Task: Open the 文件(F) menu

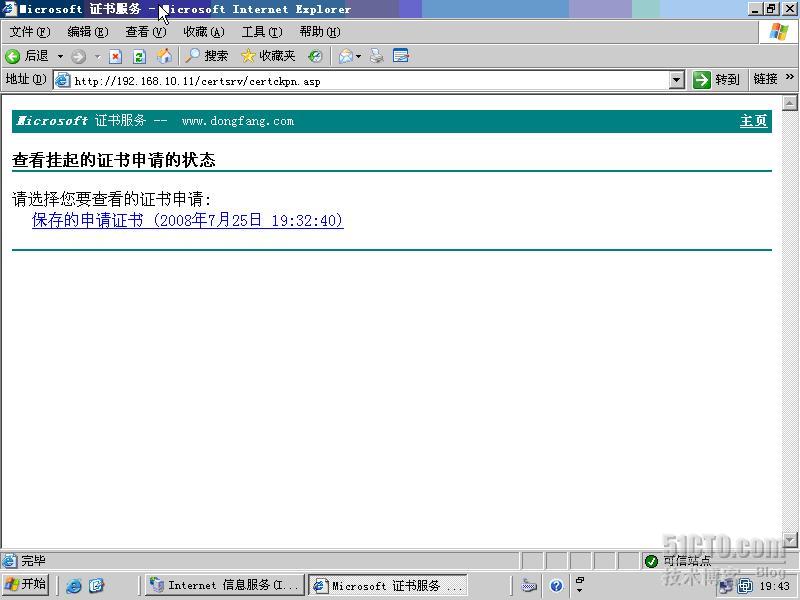Action: click(30, 32)
